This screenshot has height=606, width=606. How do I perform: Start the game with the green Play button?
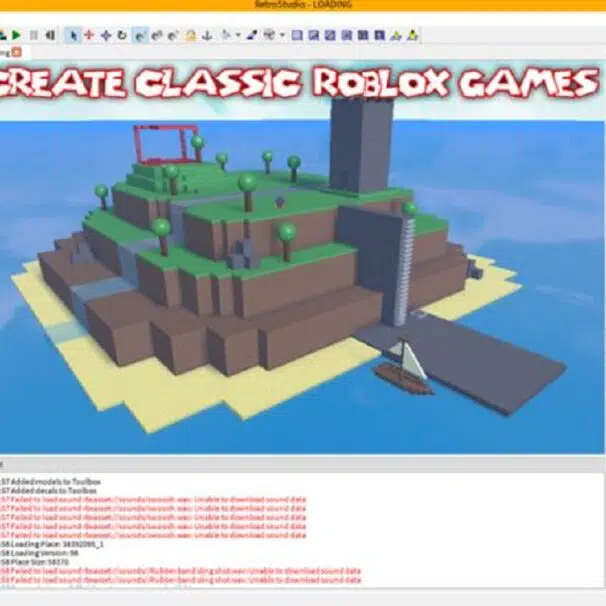click(x=16, y=35)
